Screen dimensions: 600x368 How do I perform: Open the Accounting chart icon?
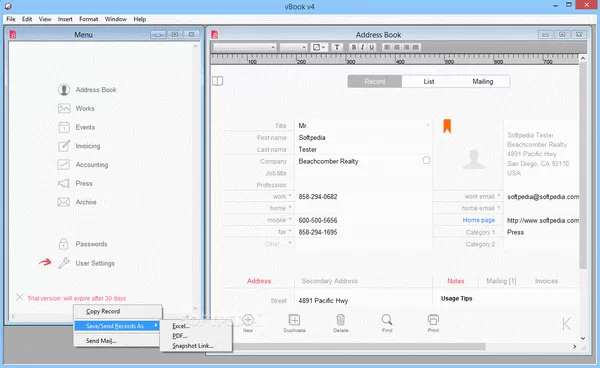64,164
